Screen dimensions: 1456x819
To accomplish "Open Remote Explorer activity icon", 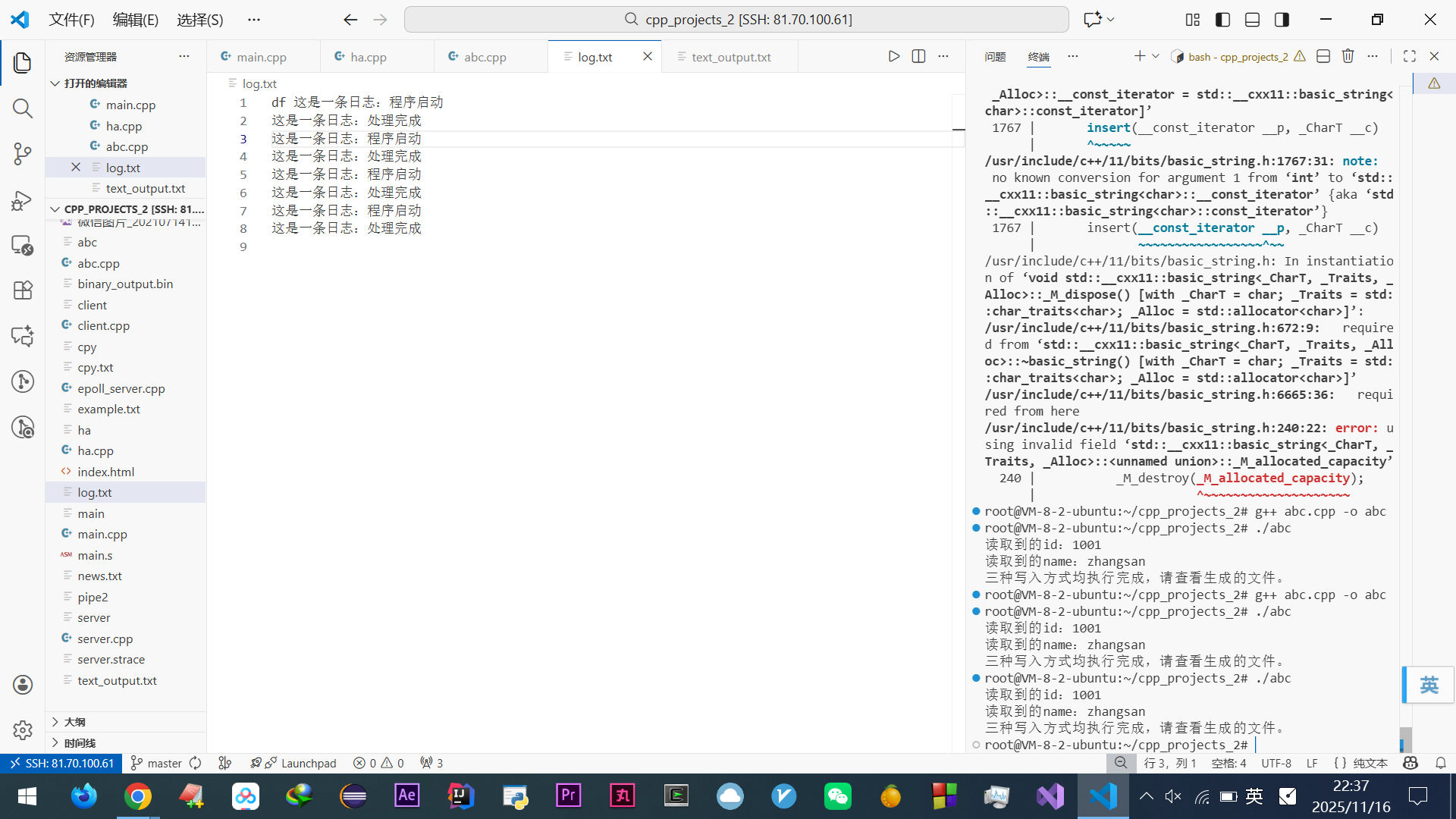I will tap(23, 245).
